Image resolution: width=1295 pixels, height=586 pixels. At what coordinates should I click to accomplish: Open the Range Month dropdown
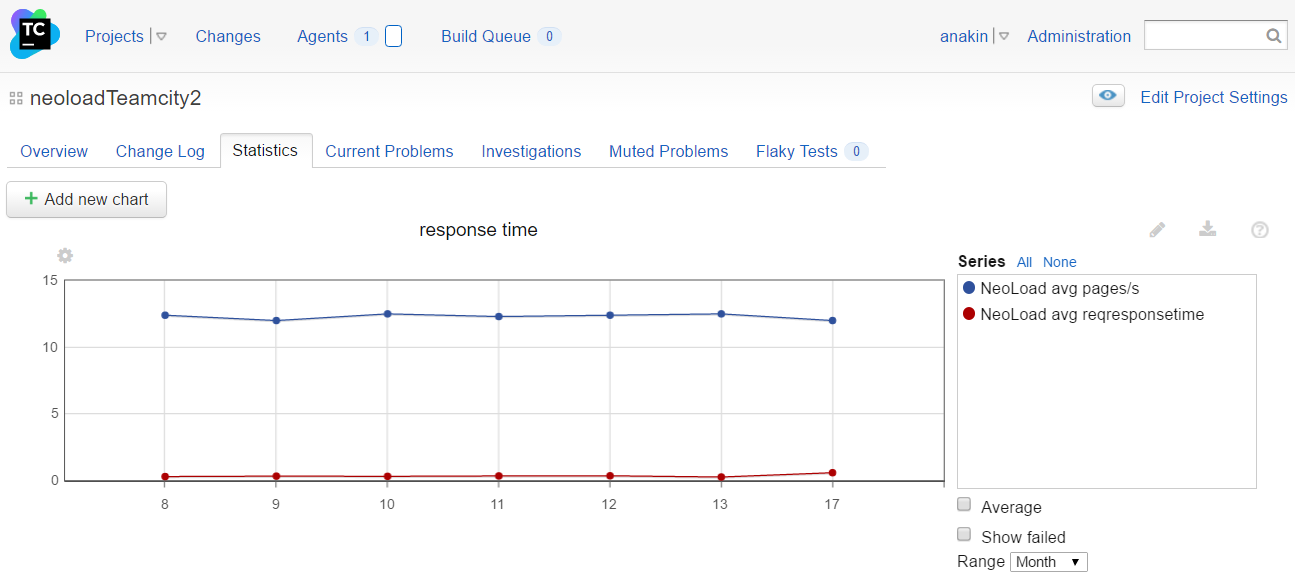pos(1048,562)
